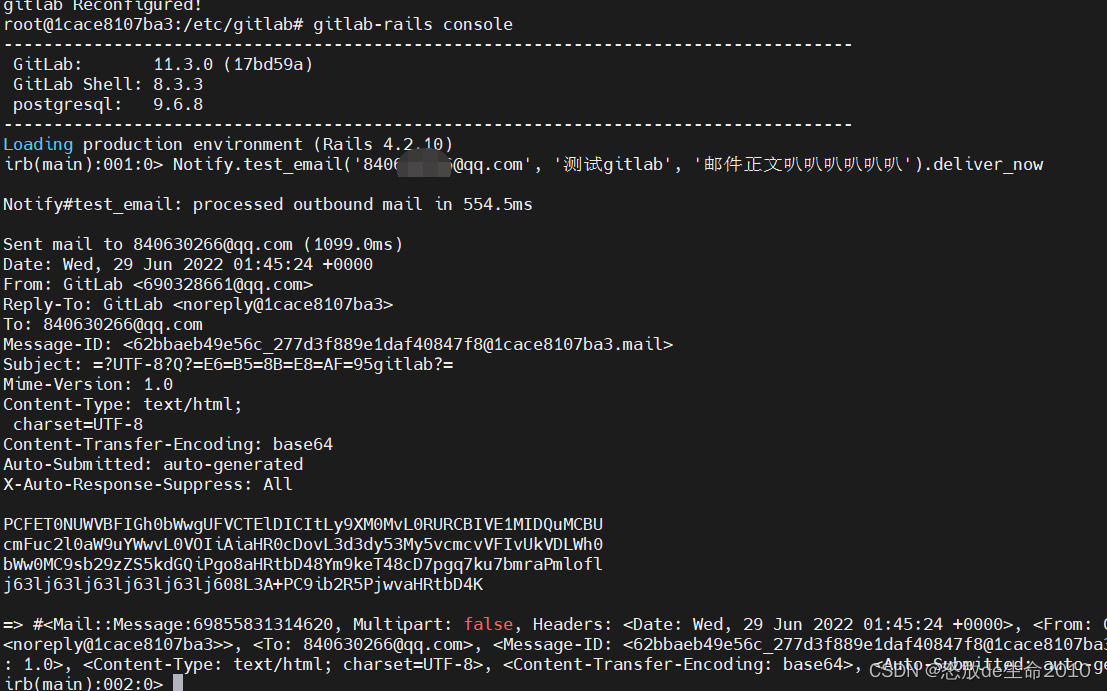Click the CSDN watermark text
The image size is (1107, 691).
(985, 672)
